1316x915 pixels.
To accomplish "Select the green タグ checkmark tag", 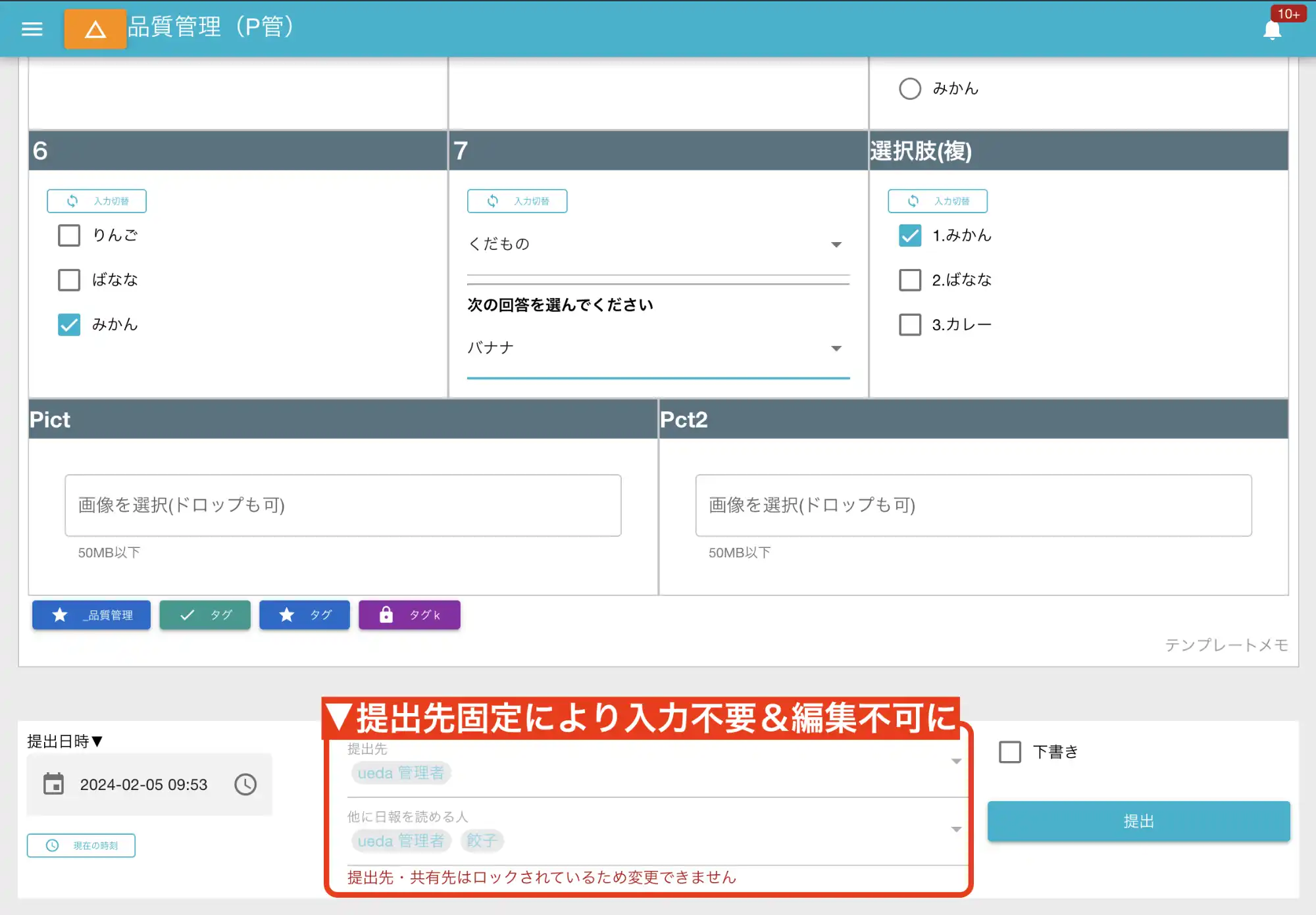I will 205,614.
